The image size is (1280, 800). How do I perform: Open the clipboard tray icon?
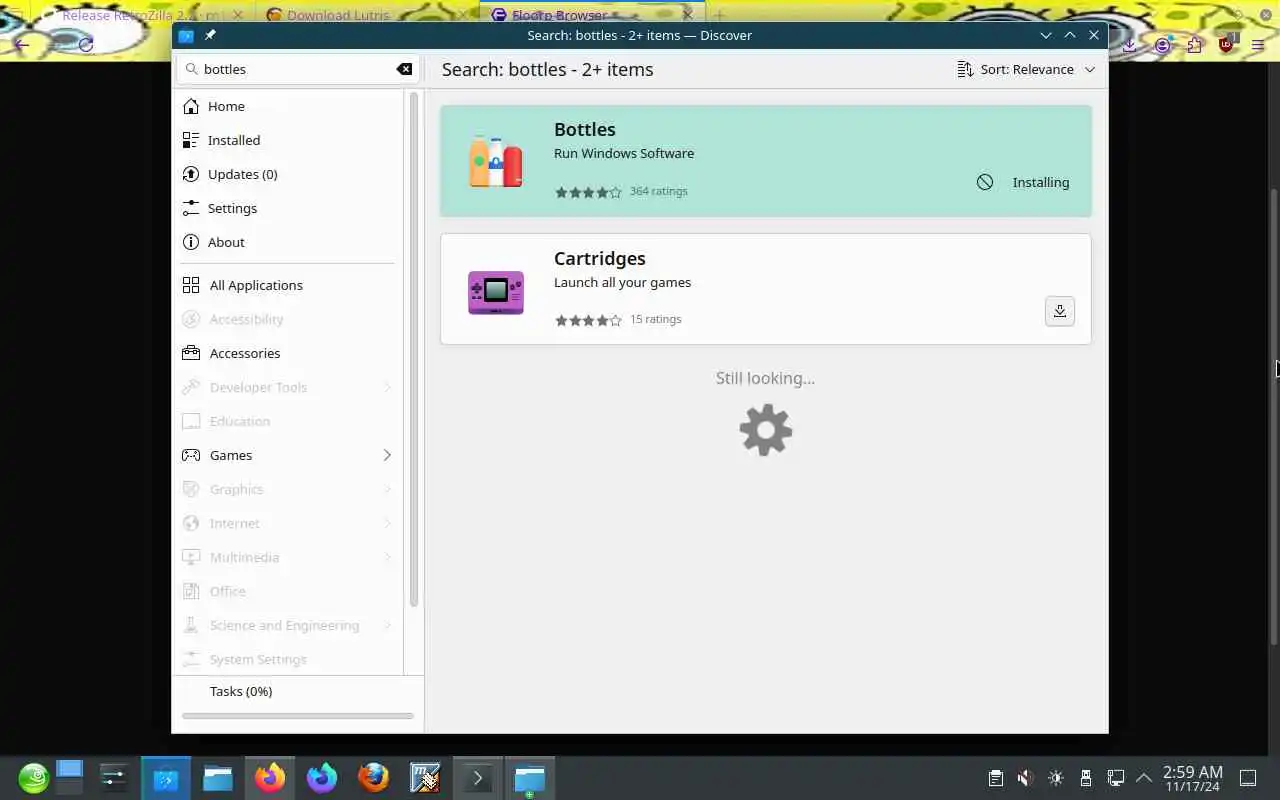click(995, 778)
